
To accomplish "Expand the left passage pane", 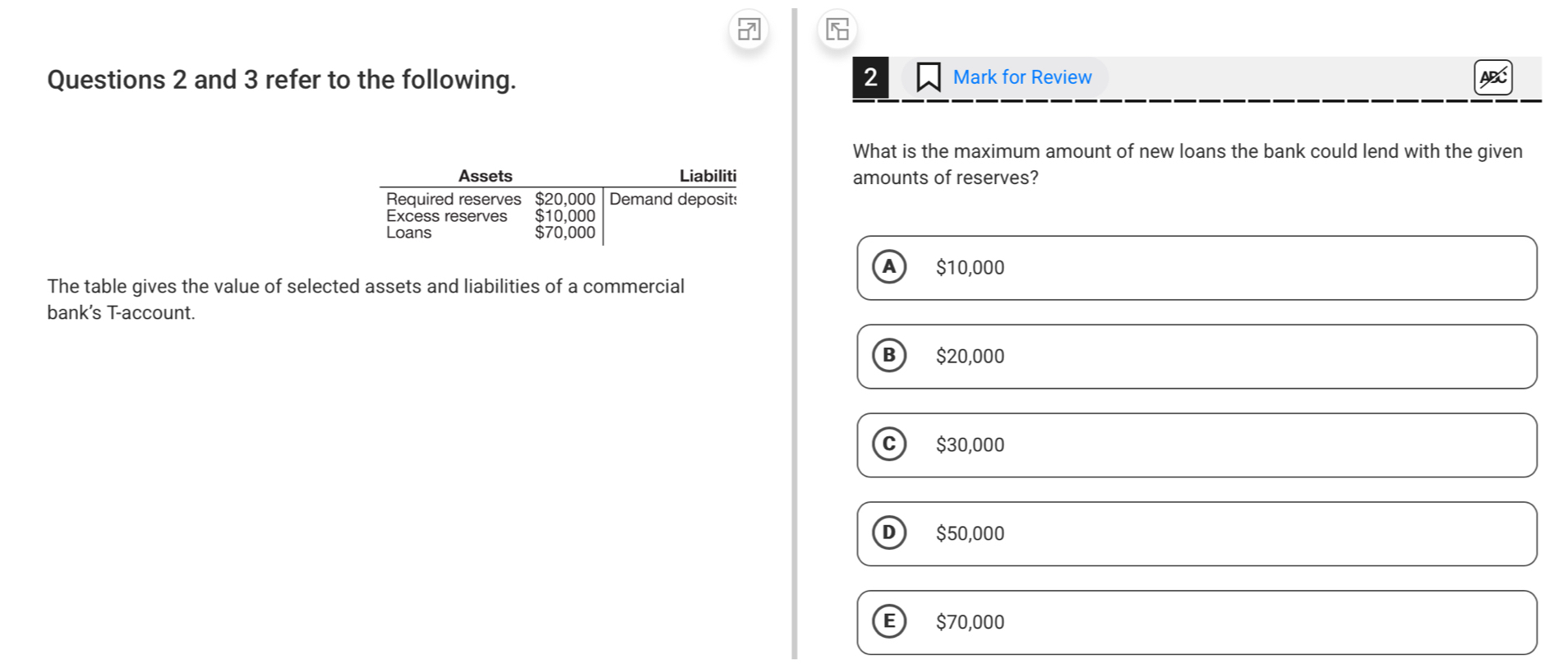I will (x=749, y=30).
